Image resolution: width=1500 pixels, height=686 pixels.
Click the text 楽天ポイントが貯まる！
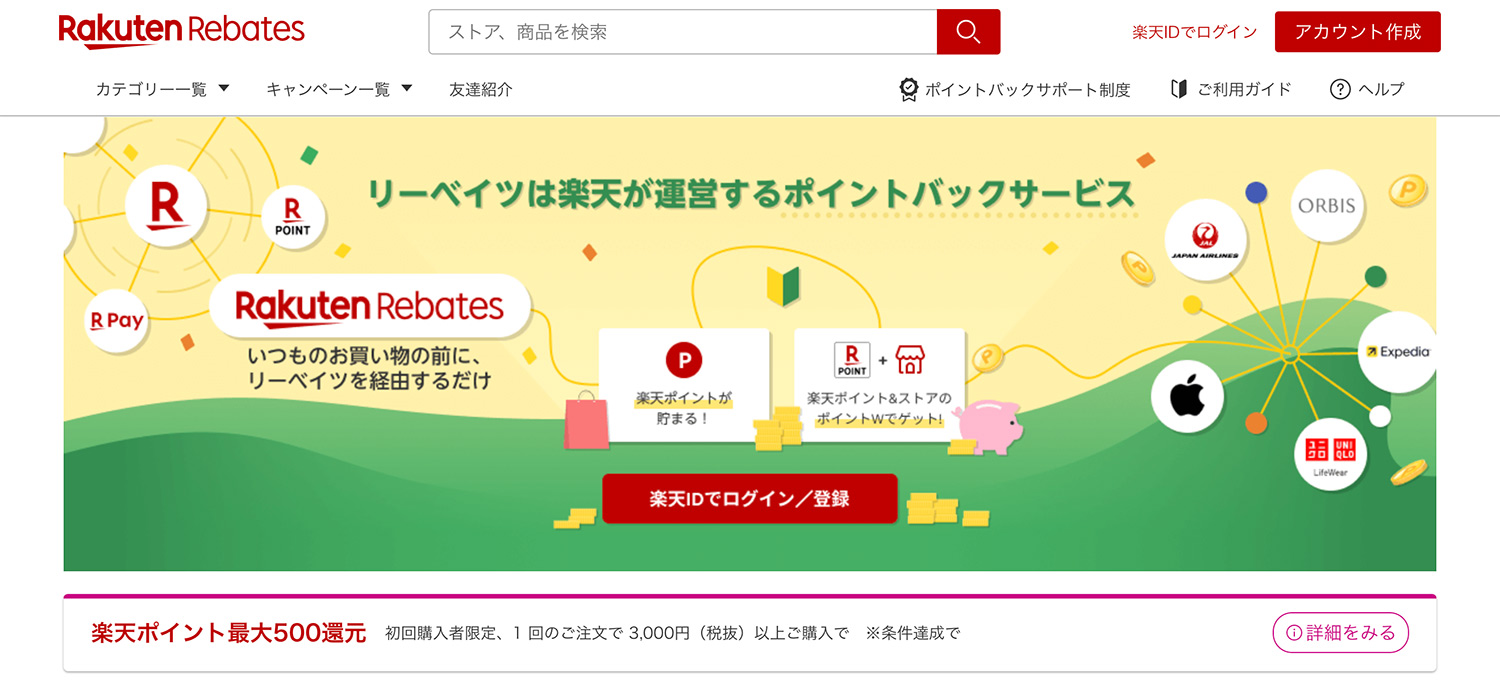tap(684, 408)
